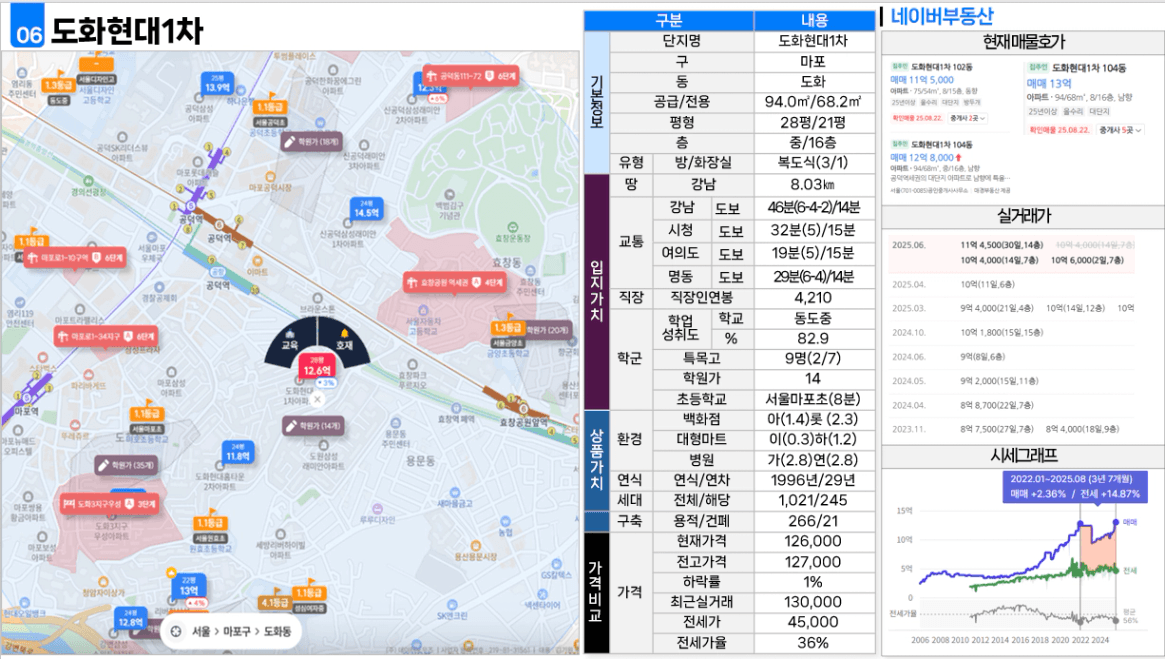The height and width of the screenshot is (659, 1165).
Task: Select 도화동 in the location breadcrumb
Action: (x=277, y=631)
